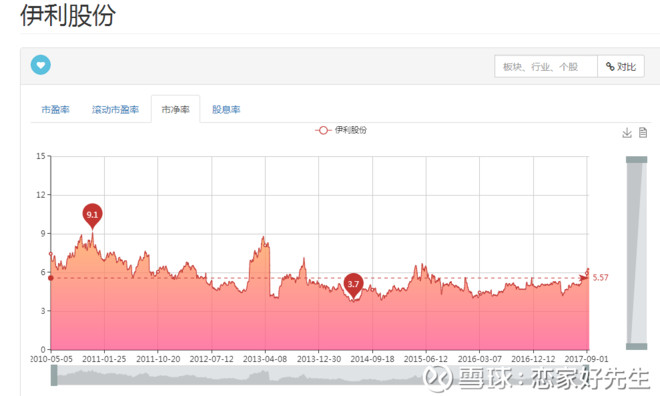Click the 9.1 maximum value marker pin

(92, 216)
